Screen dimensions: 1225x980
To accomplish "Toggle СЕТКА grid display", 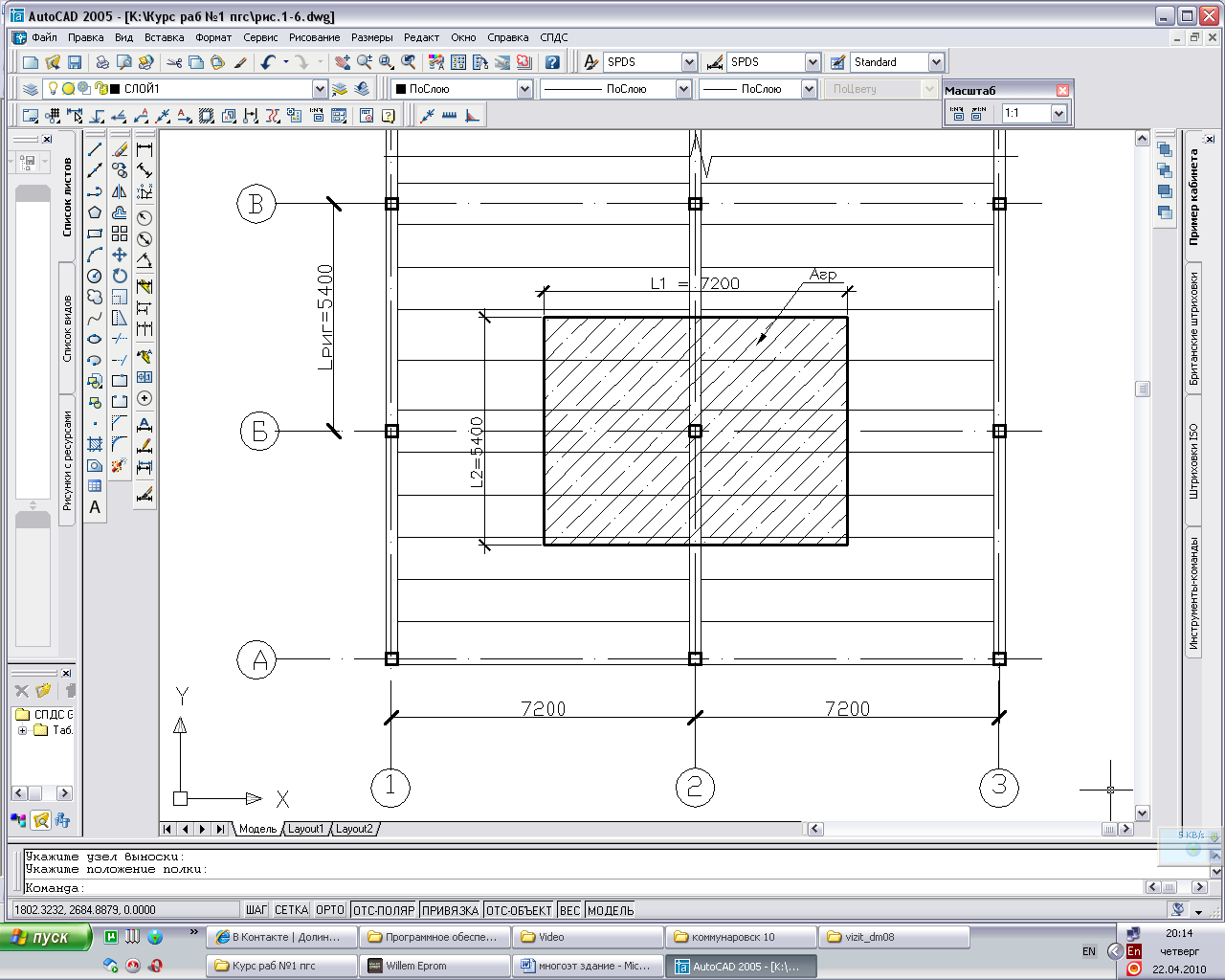I will click(x=292, y=910).
